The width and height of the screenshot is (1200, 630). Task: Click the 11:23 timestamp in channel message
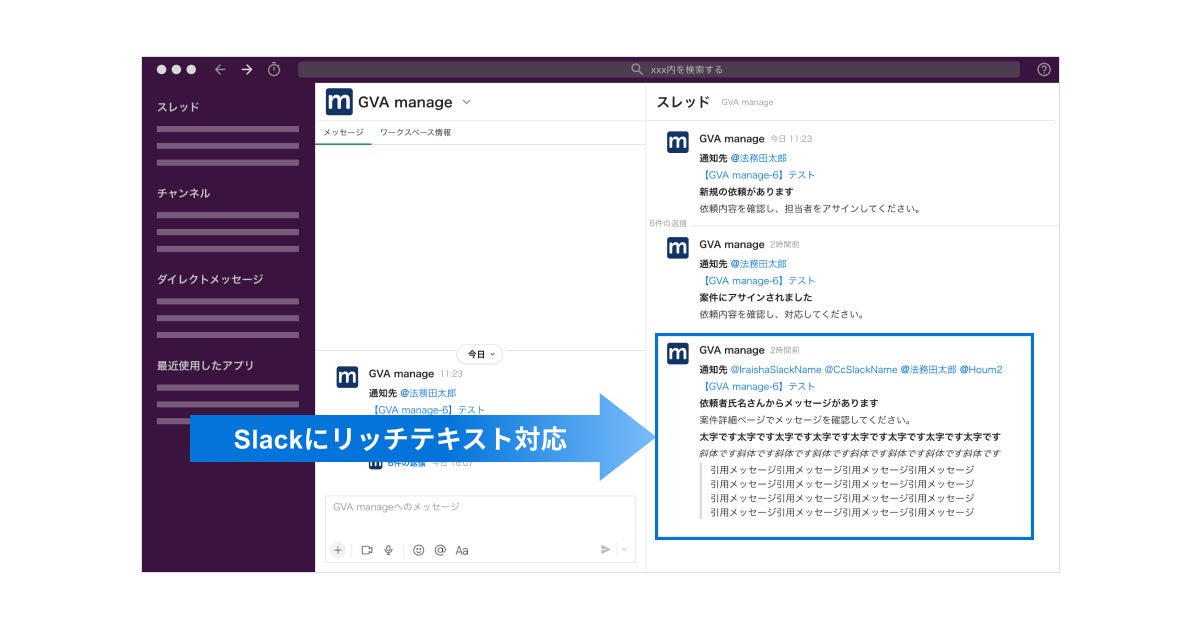click(x=451, y=373)
